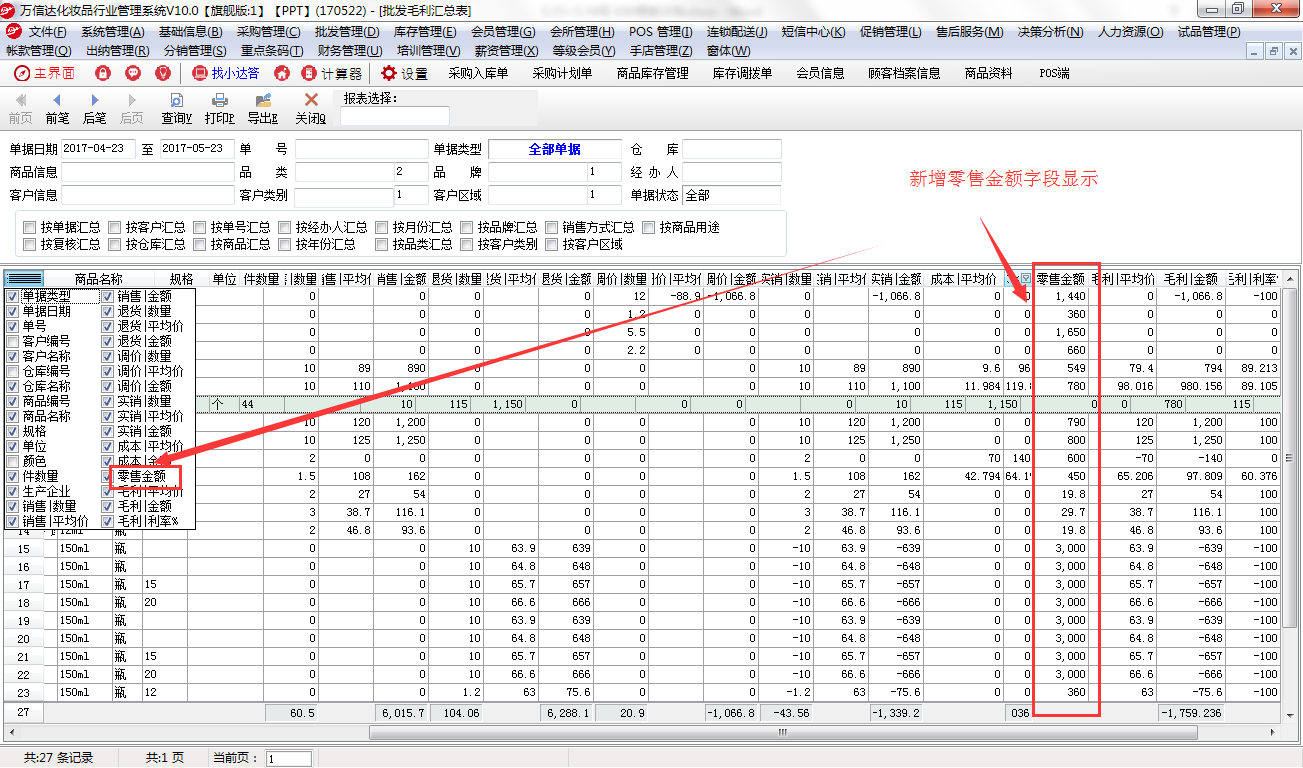The height and width of the screenshot is (768, 1303).
Task: Enable 按客户汇总 checkbox
Action: tap(115, 227)
